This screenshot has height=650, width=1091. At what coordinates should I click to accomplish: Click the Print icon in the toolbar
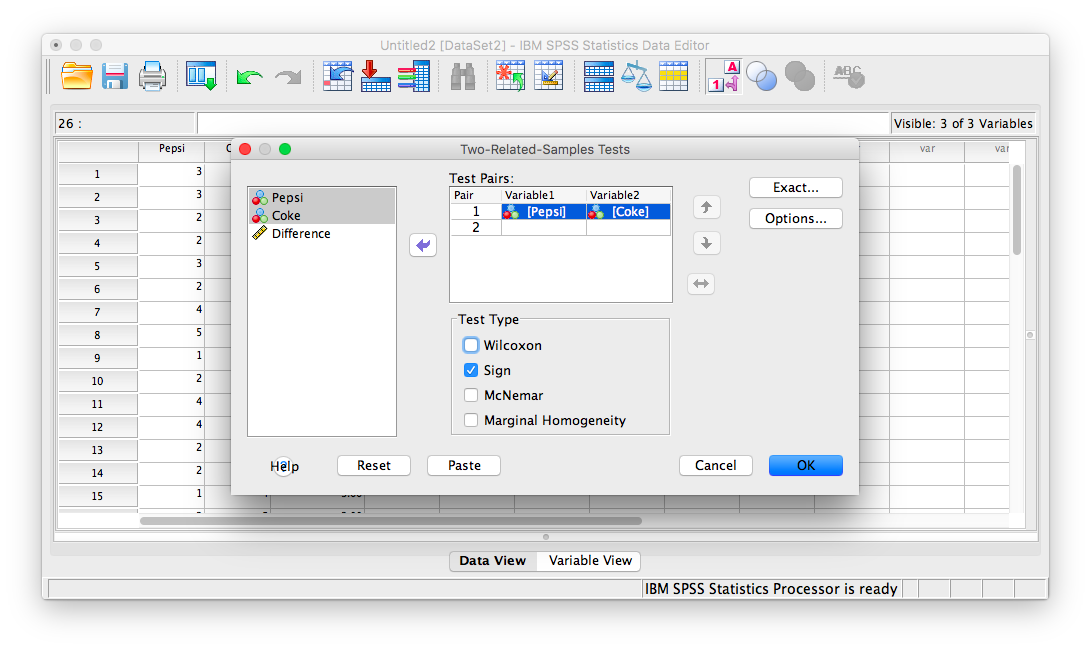pyautogui.click(x=152, y=76)
